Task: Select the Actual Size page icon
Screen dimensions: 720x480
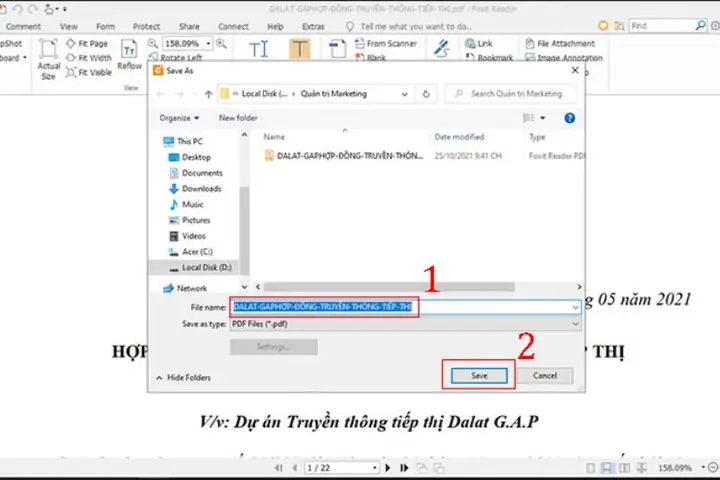Action: pyautogui.click(x=48, y=49)
